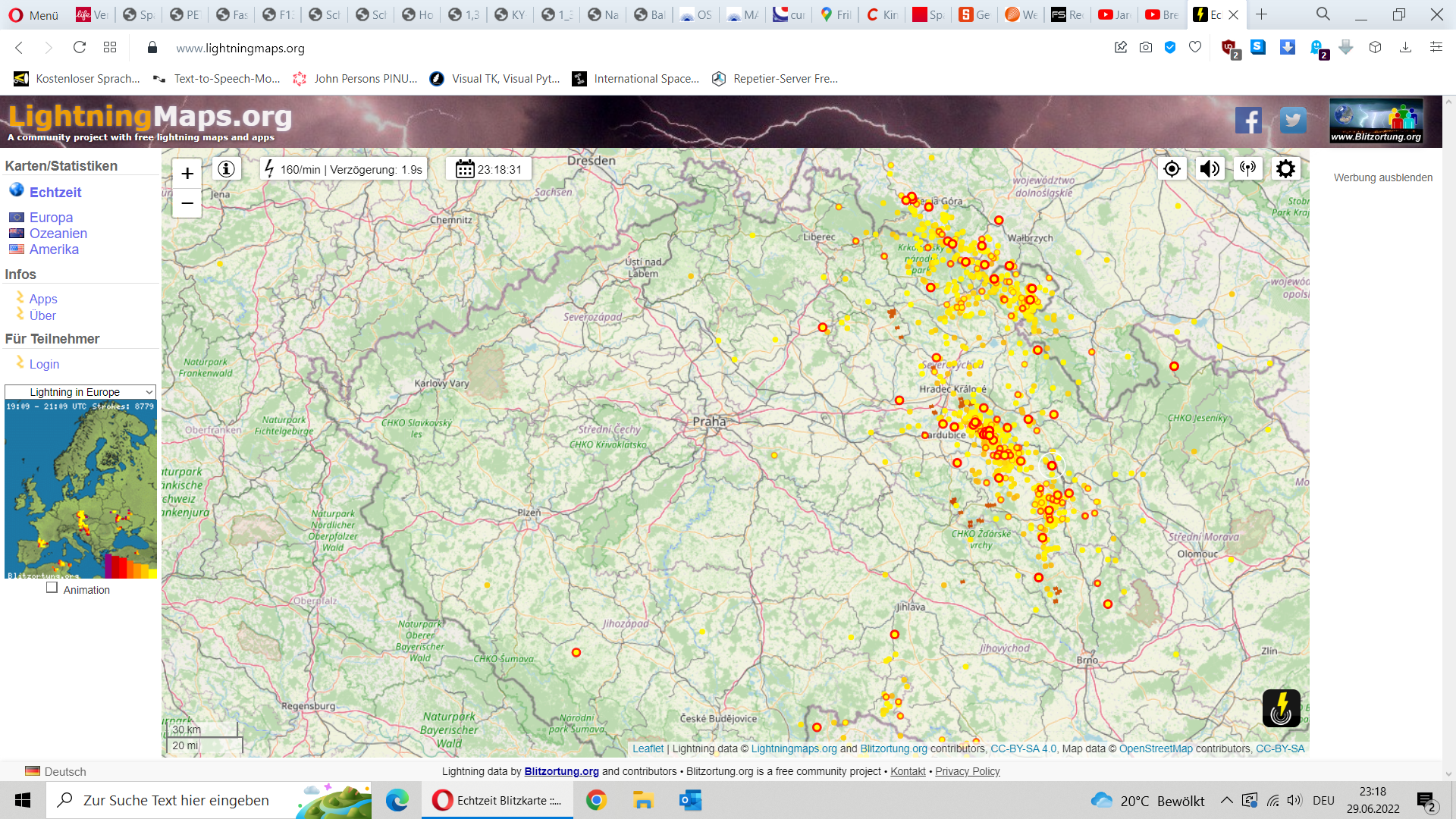Image resolution: width=1456 pixels, height=819 pixels.
Task: Open the Leaflet attribution link
Action: coord(648,748)
